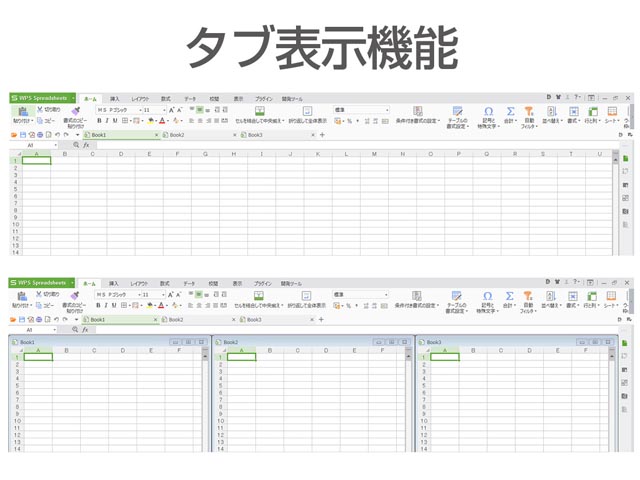Open the Insert ribbon tab in upper window
The height and width of the screenshot is (480, 640).
click(115, 99)
